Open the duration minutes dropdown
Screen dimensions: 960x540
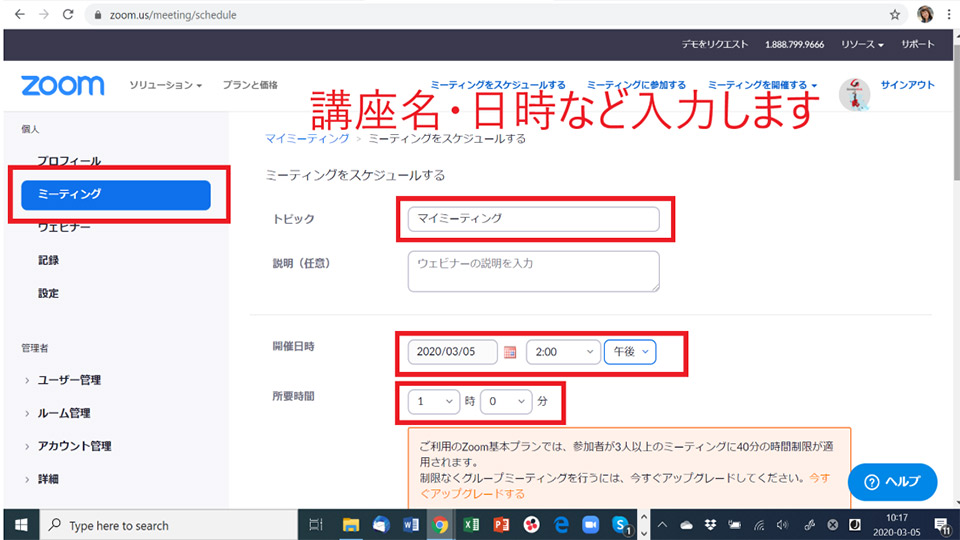pyautogui.click(x=506, y=401)
